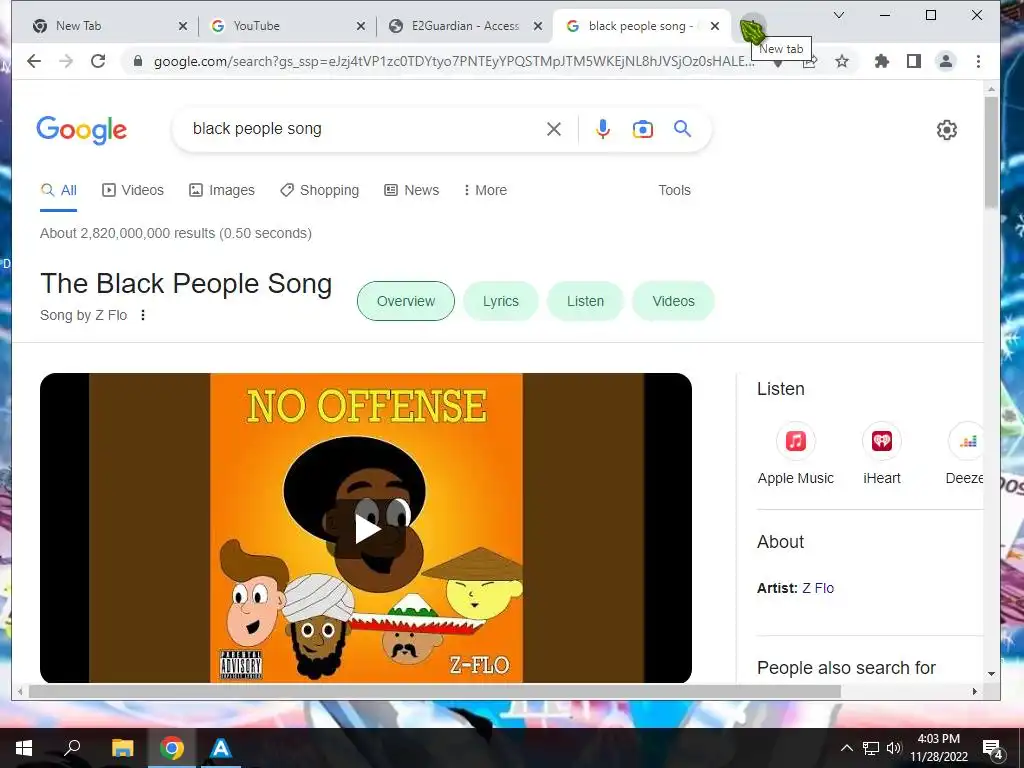Listen on Deezer
The width and height of the screenshot is (1024, 768).
pyautogui.click(x=965, y=454)
